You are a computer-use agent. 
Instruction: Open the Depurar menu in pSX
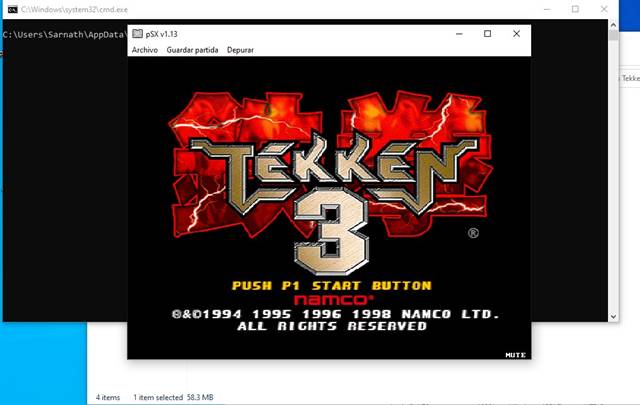coord(240,50)
